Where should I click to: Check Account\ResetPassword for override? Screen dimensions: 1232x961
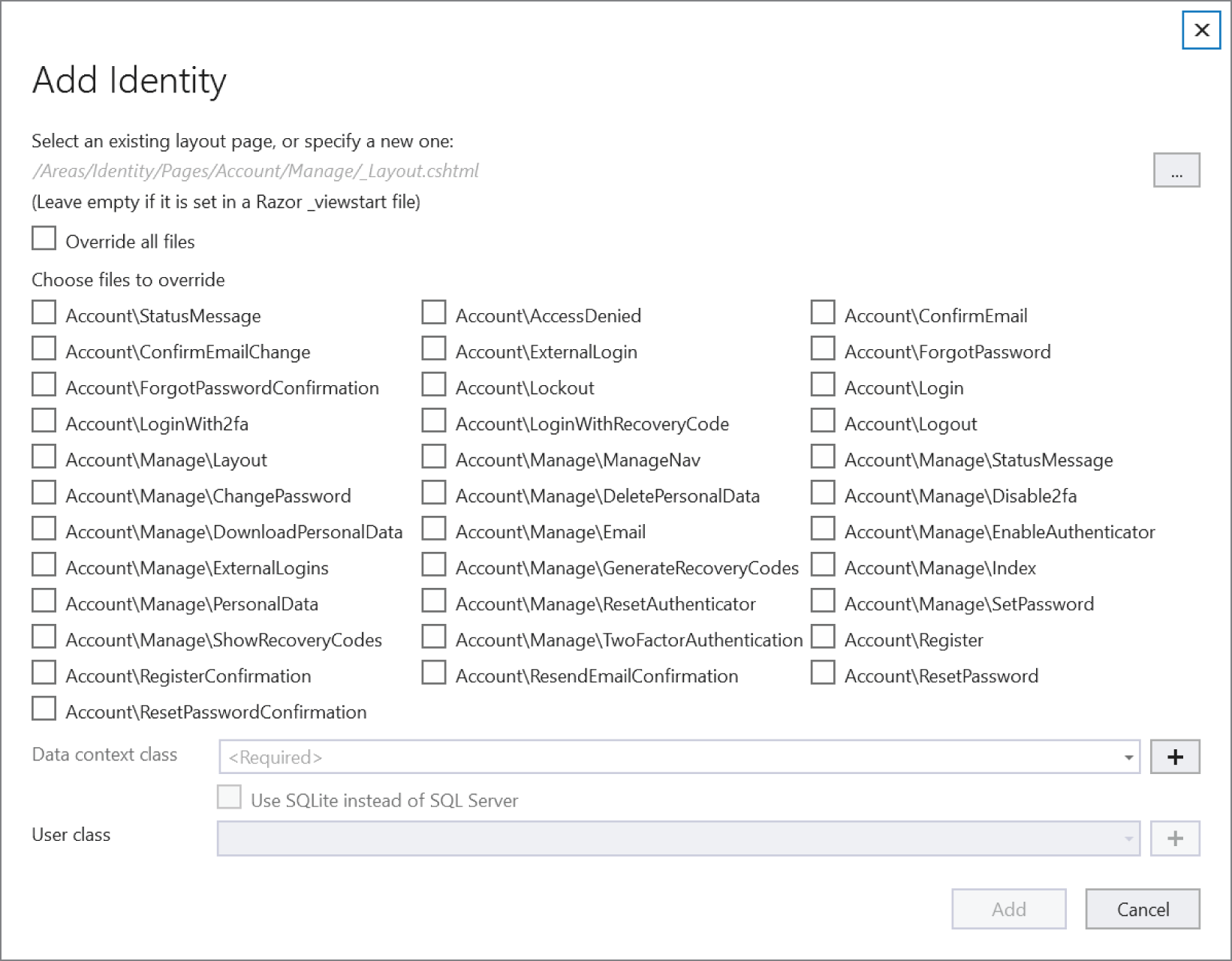pos(823,672)
